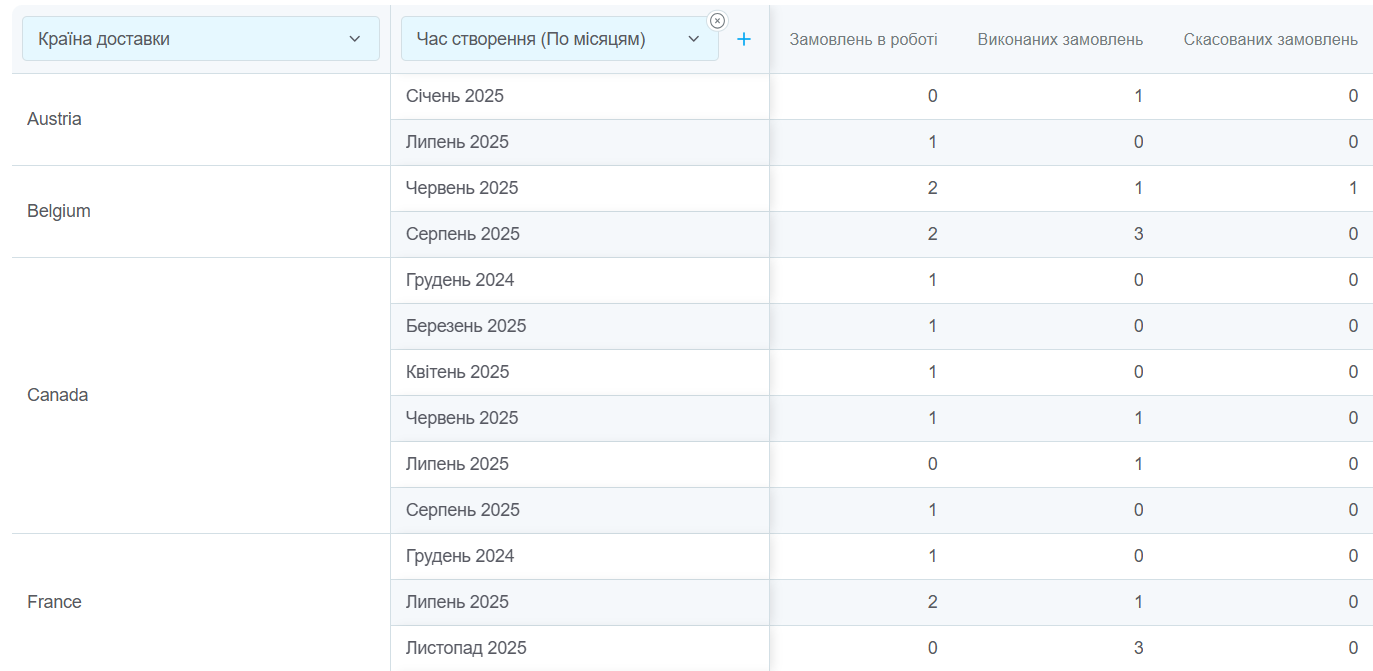Click 'Серпень 2025' row under Belgium
The width and height of the screenshot is (1373, 671).
tap(463, 234)
